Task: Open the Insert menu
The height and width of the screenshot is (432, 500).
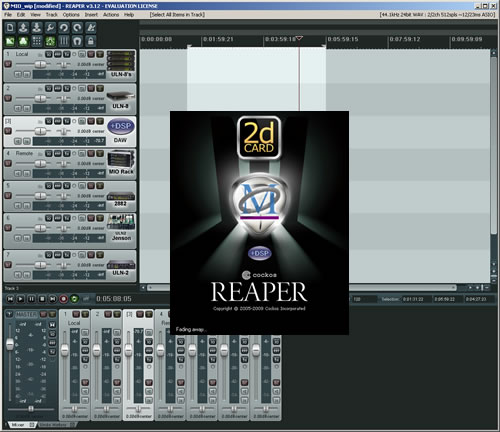Action: point(91,15)
